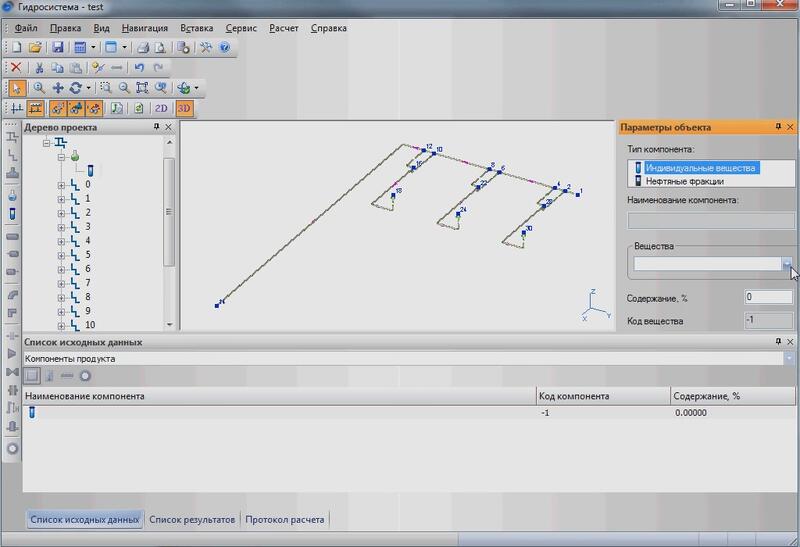Click the 'Содержание, %' input field
Screen dimensions: 800x547
(x=768, y=297)
